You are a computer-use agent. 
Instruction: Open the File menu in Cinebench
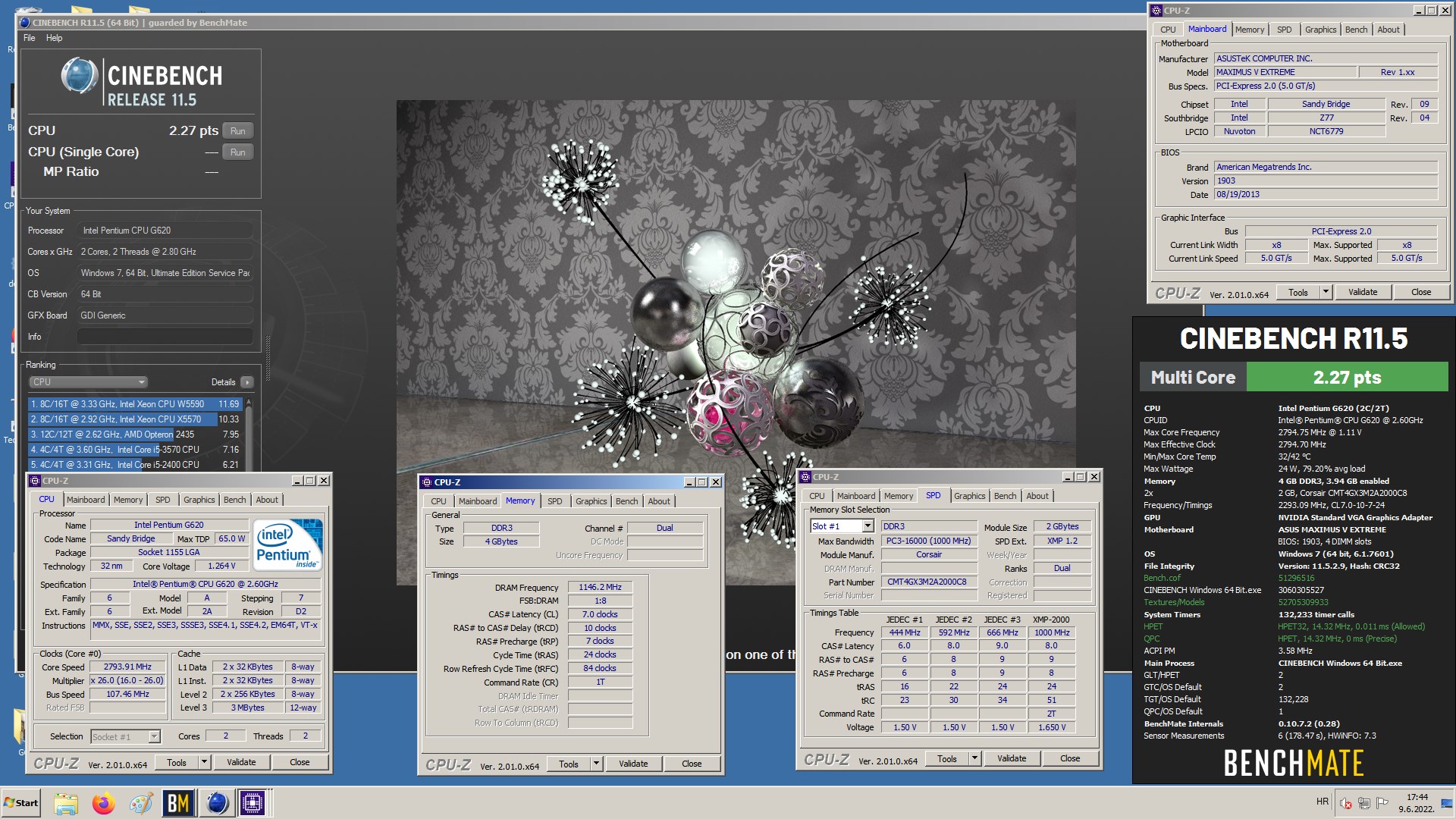(29, 38)
